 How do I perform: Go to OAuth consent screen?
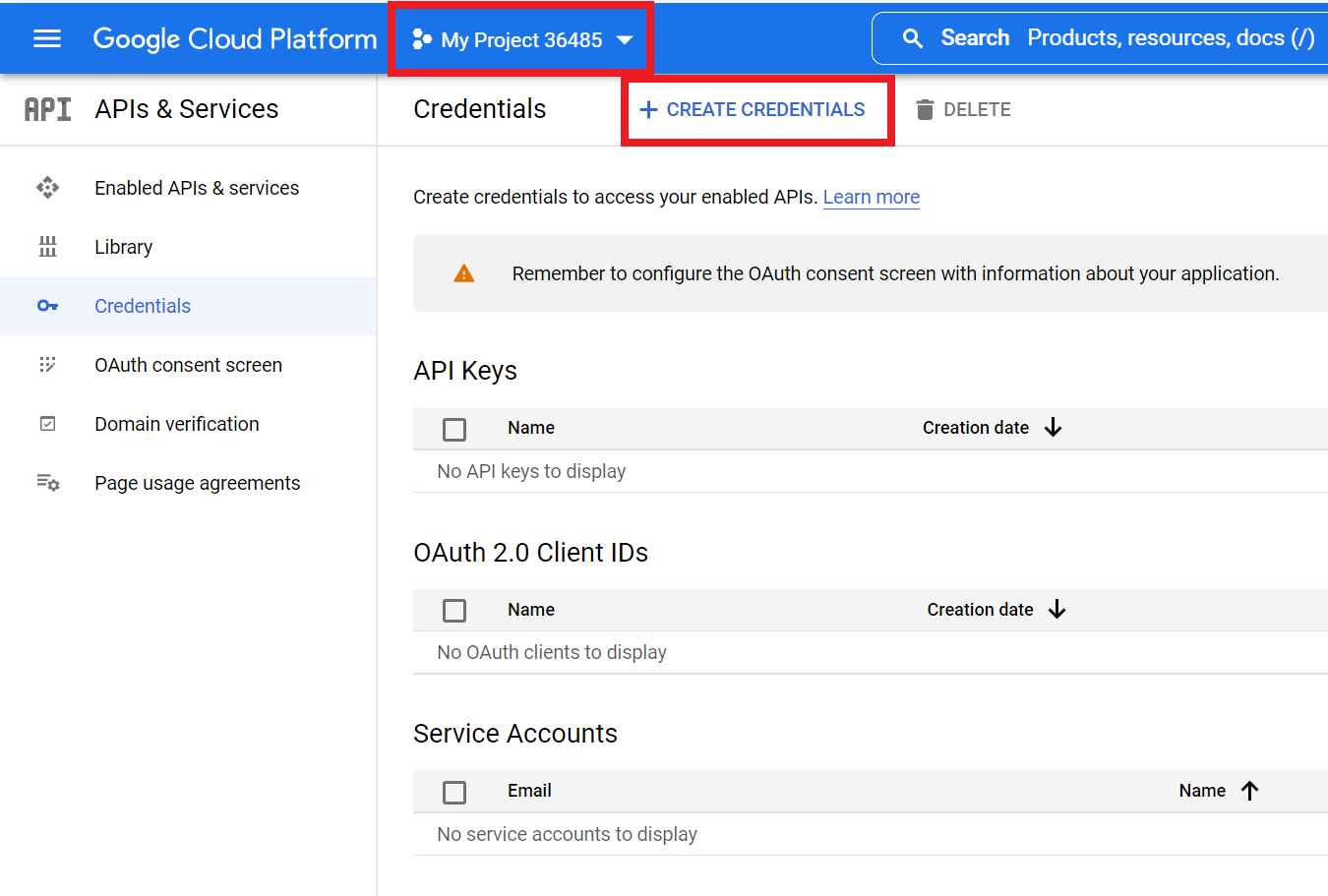click(188, 365)
